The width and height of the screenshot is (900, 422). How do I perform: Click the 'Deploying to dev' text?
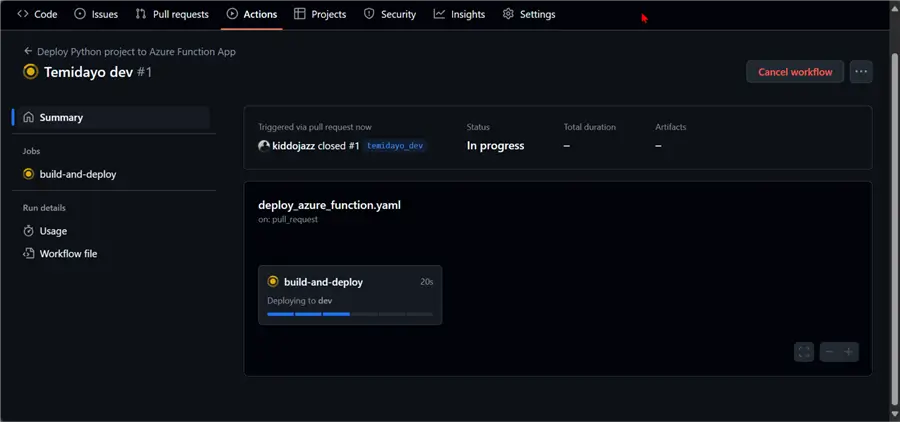pos(300,300)
